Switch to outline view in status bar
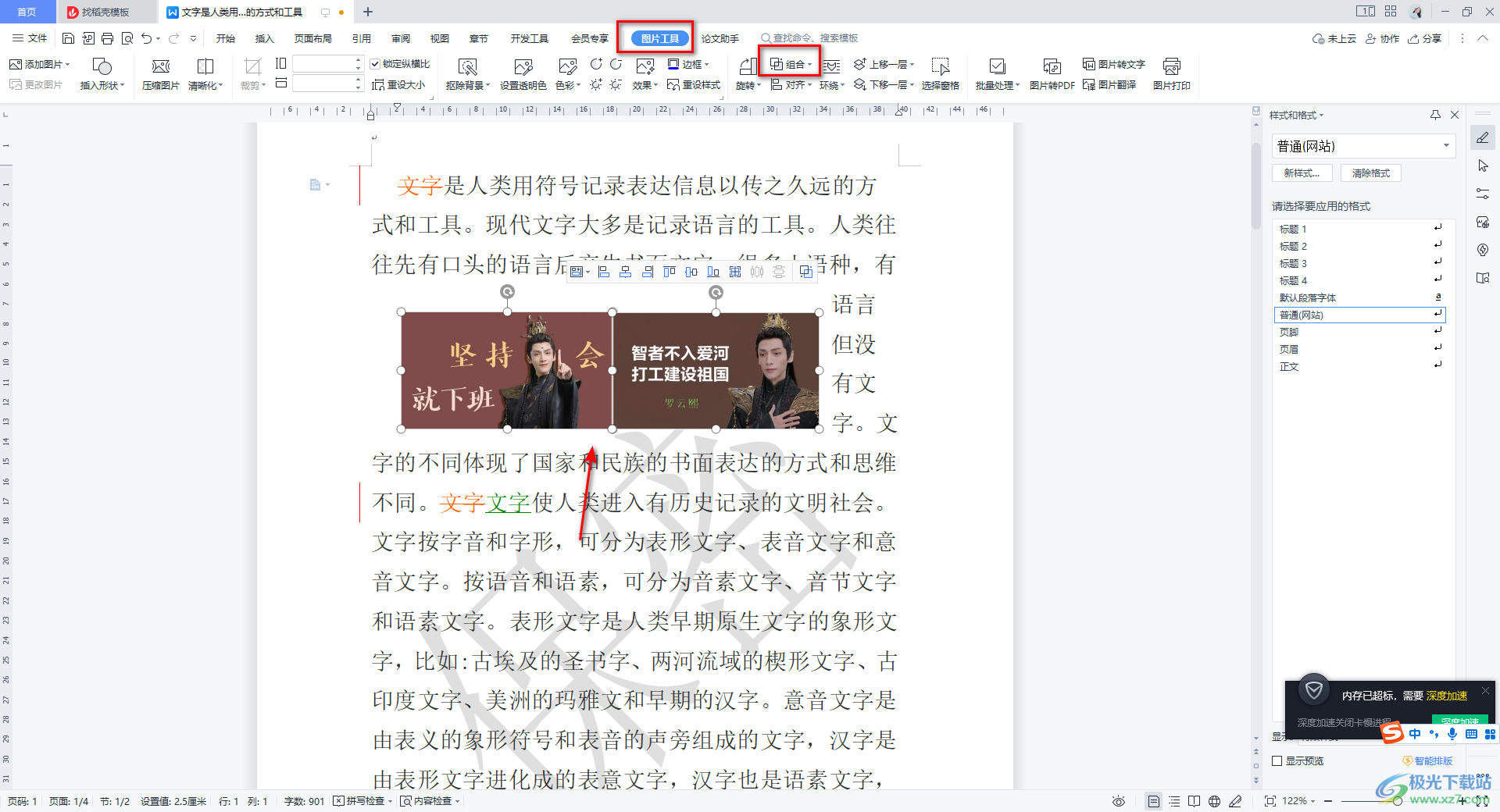Image resolution: width=1500 pixels, height=812 pixels. [x=1174, y=801]
